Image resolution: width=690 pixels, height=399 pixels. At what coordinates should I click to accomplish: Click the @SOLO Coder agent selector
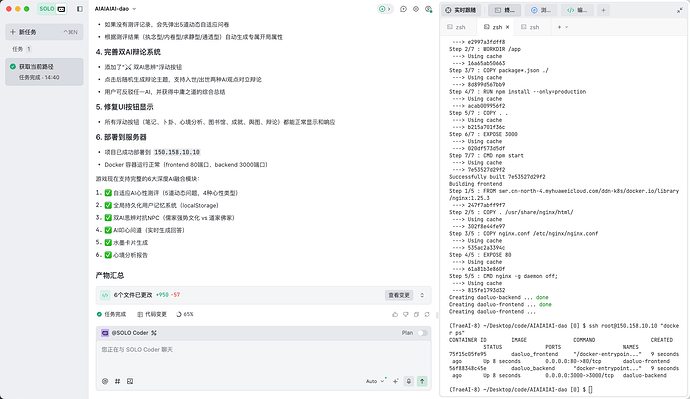click(129, 333)
